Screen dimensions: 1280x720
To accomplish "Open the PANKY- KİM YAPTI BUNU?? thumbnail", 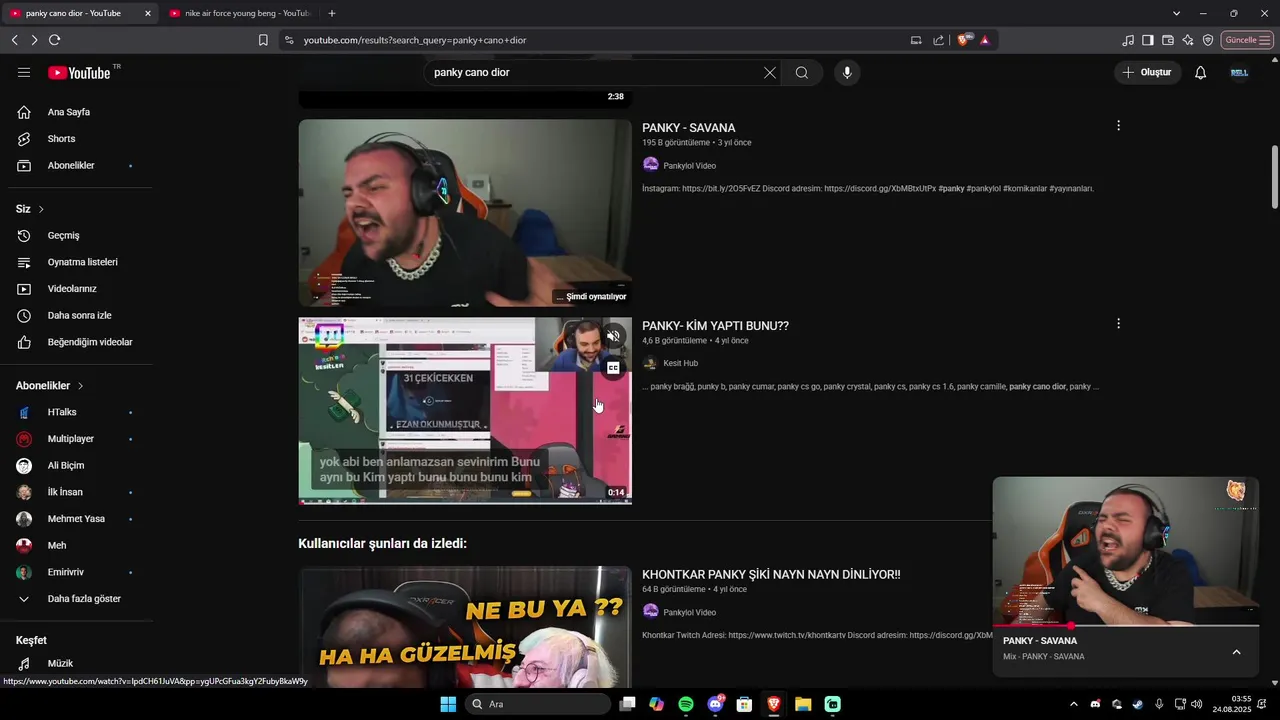I will click(x=465, y=411).
